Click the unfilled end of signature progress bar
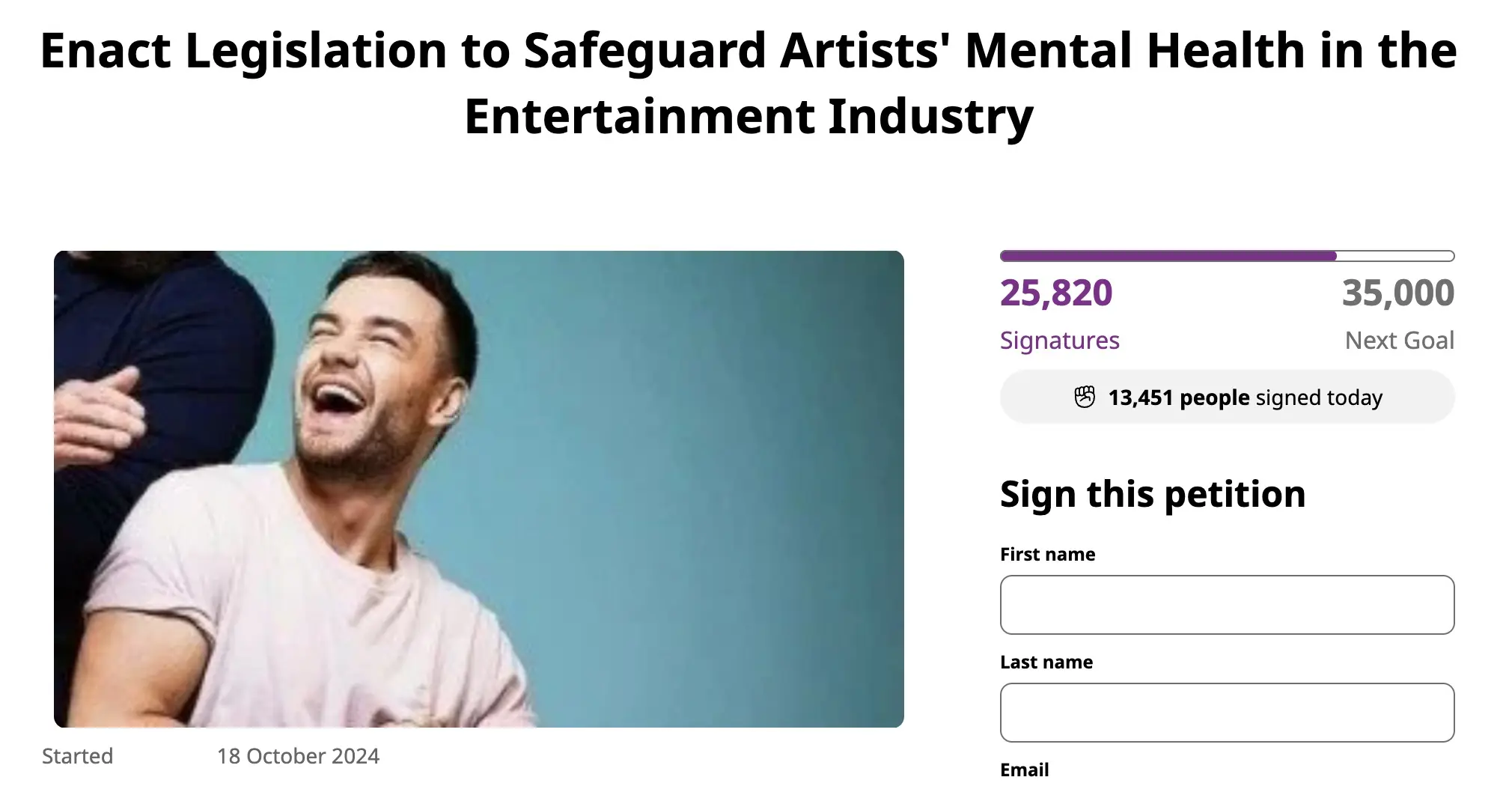 (1395, 256)
